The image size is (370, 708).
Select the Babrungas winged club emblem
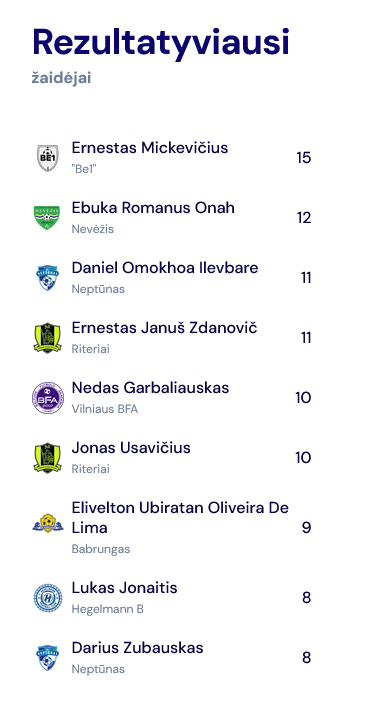pos(47,523)
